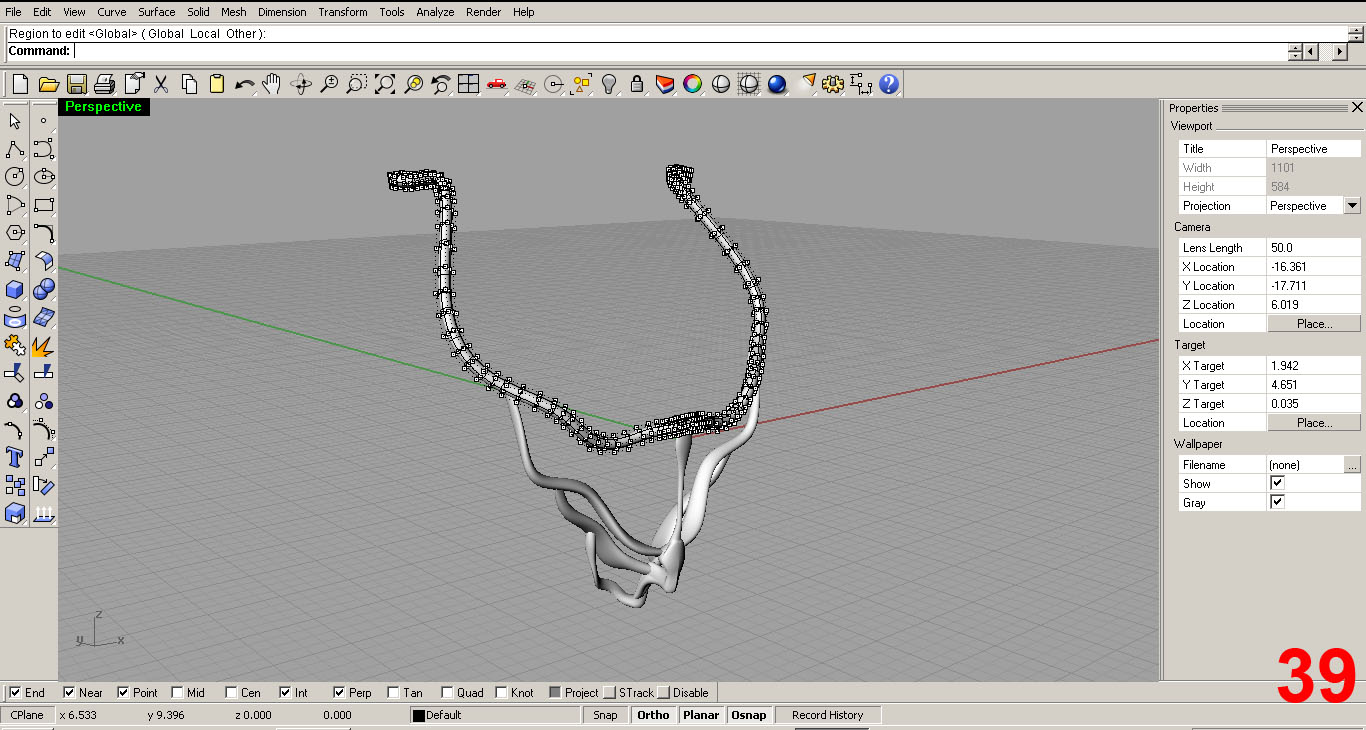Set the Right view using the red car icon
1366x730 pixels.
click(497, 84)
